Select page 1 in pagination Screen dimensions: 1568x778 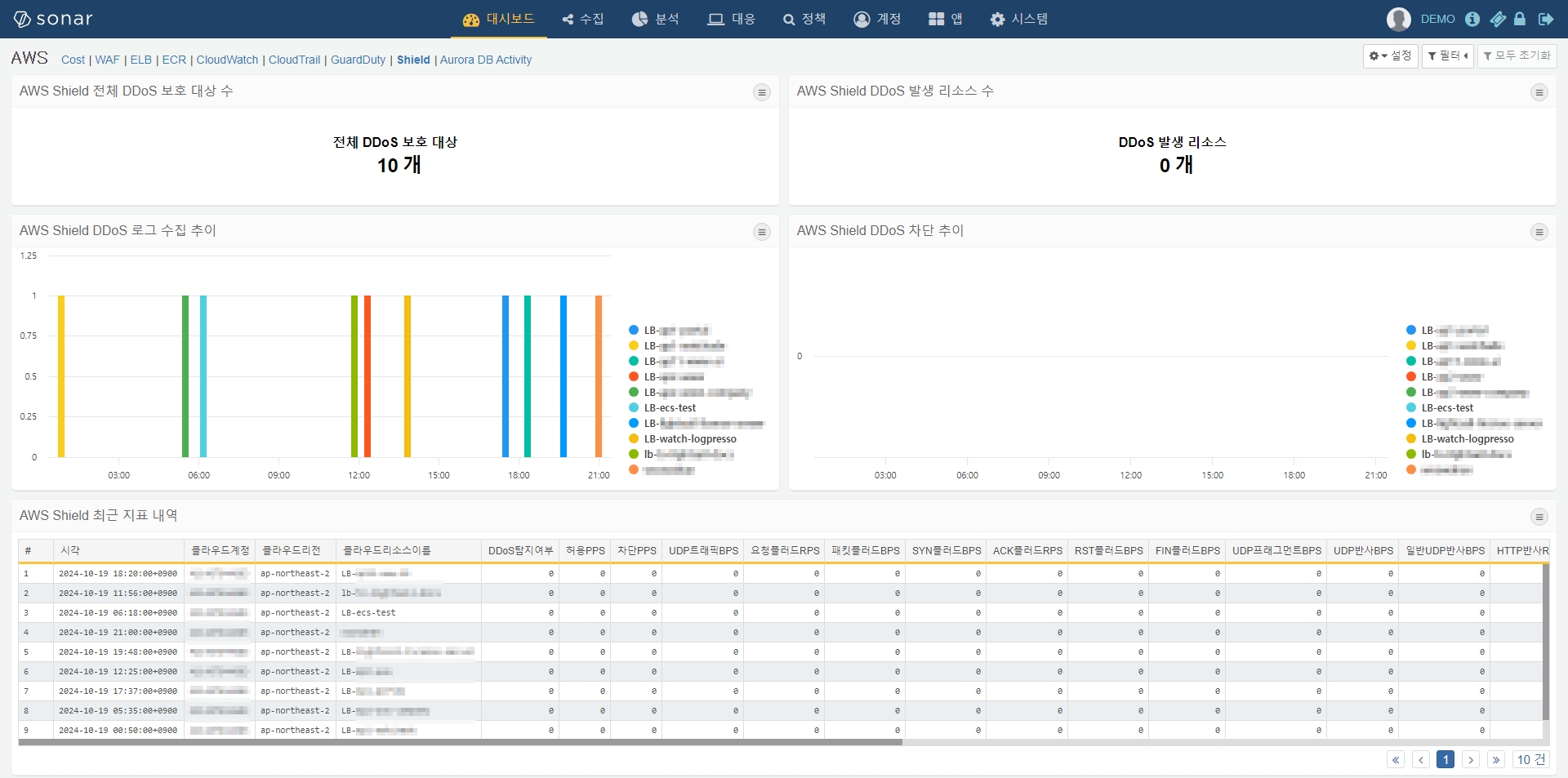click(x=1445, y=760)
